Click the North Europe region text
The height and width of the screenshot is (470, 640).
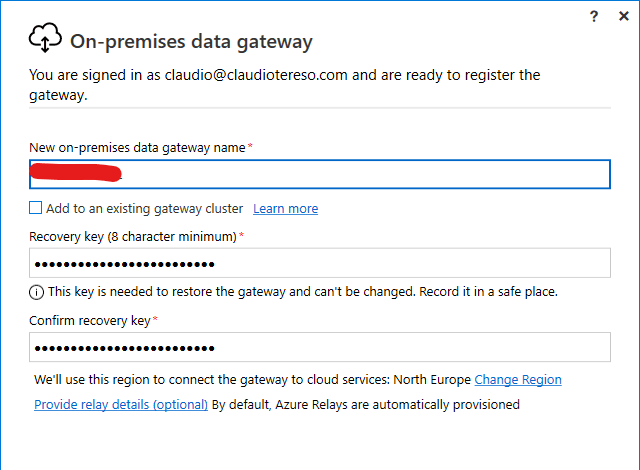tap(431, 380)
